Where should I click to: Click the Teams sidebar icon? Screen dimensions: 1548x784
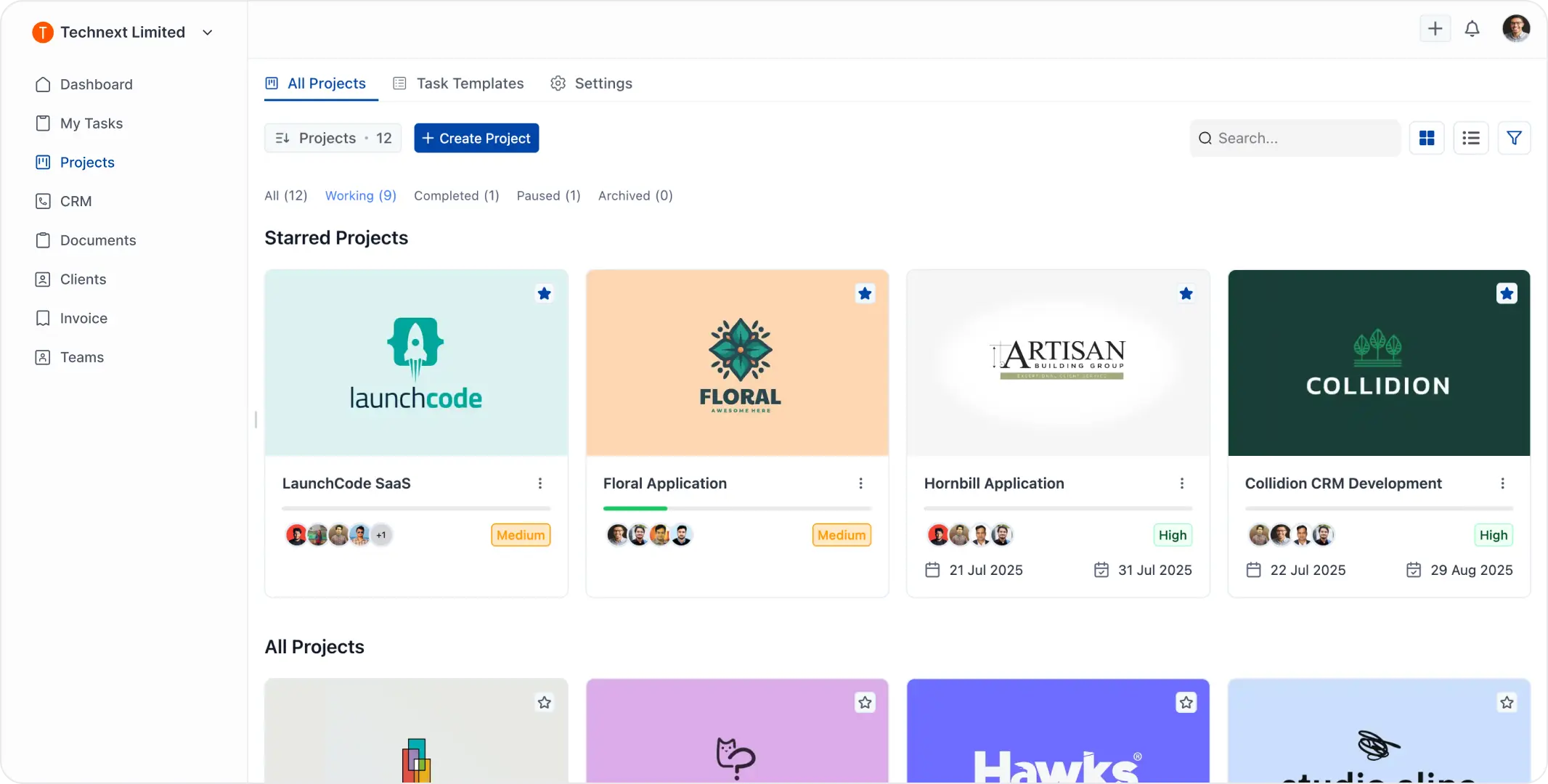pos(43,357)
